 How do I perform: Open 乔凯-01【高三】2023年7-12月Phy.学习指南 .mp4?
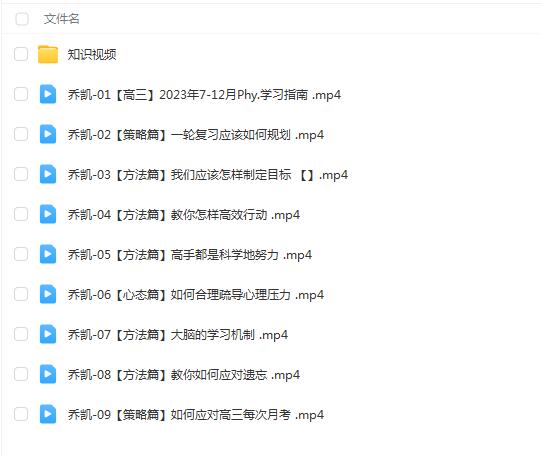[x=204, y=95]
